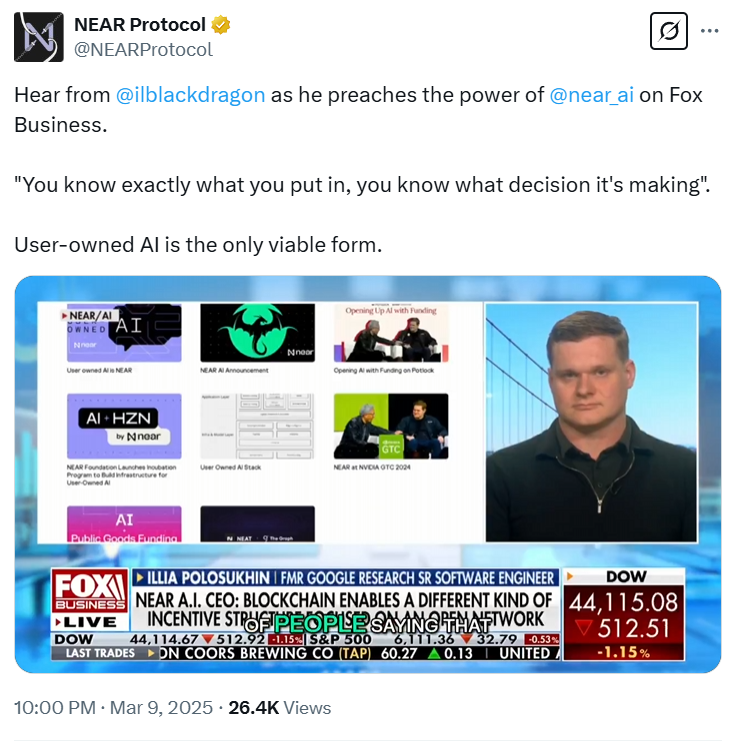
Task: Click the gold verified badge
Action: point(220,25)
